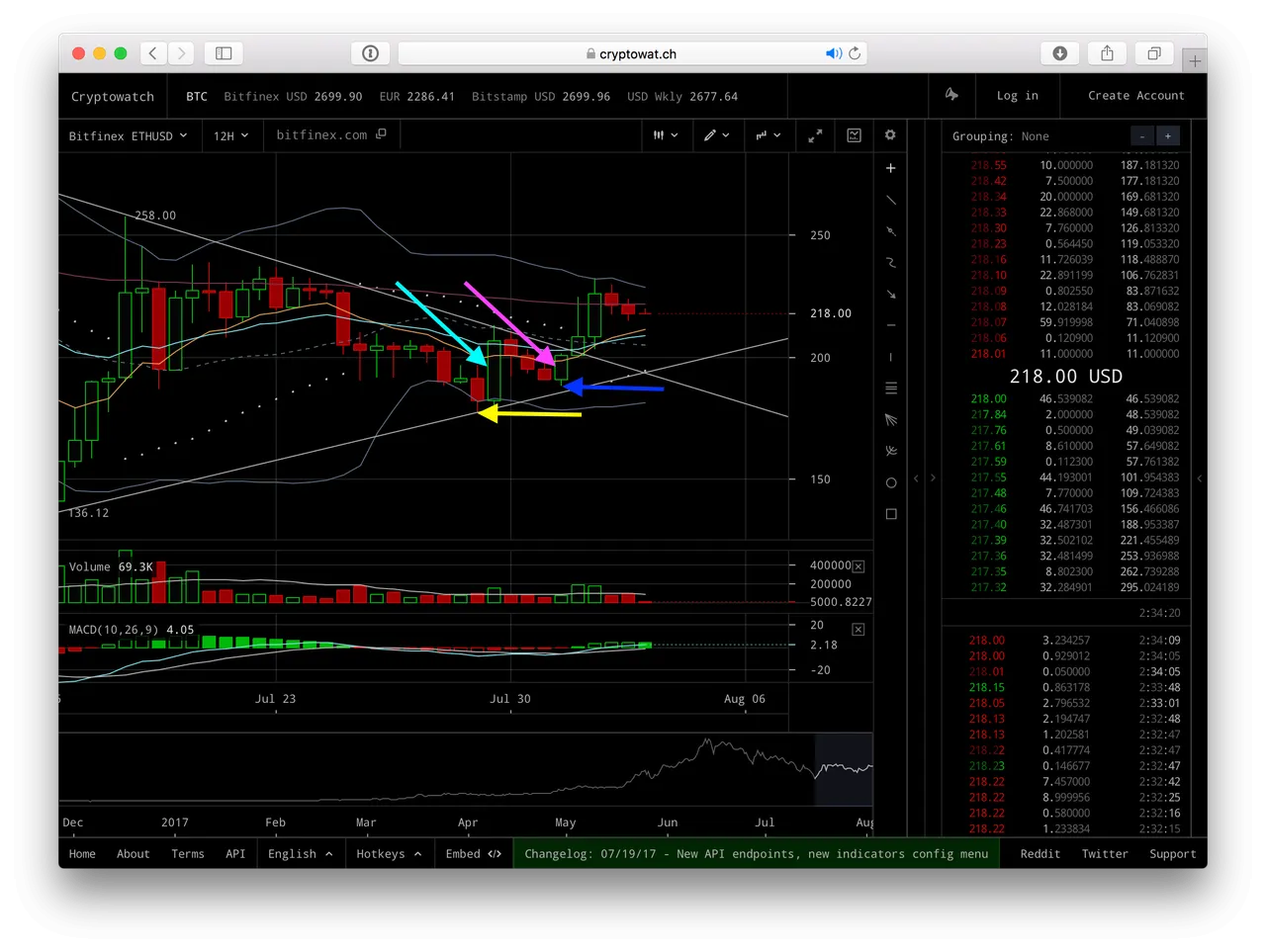Open chart settings gear
1266x952 pixels.
[890, 135]
